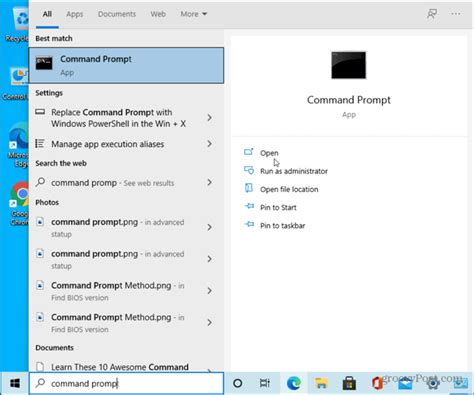Expand arrow for Replace Command Prompt setting
Screen dimensions: 474x395
click(x=209, y=118)
